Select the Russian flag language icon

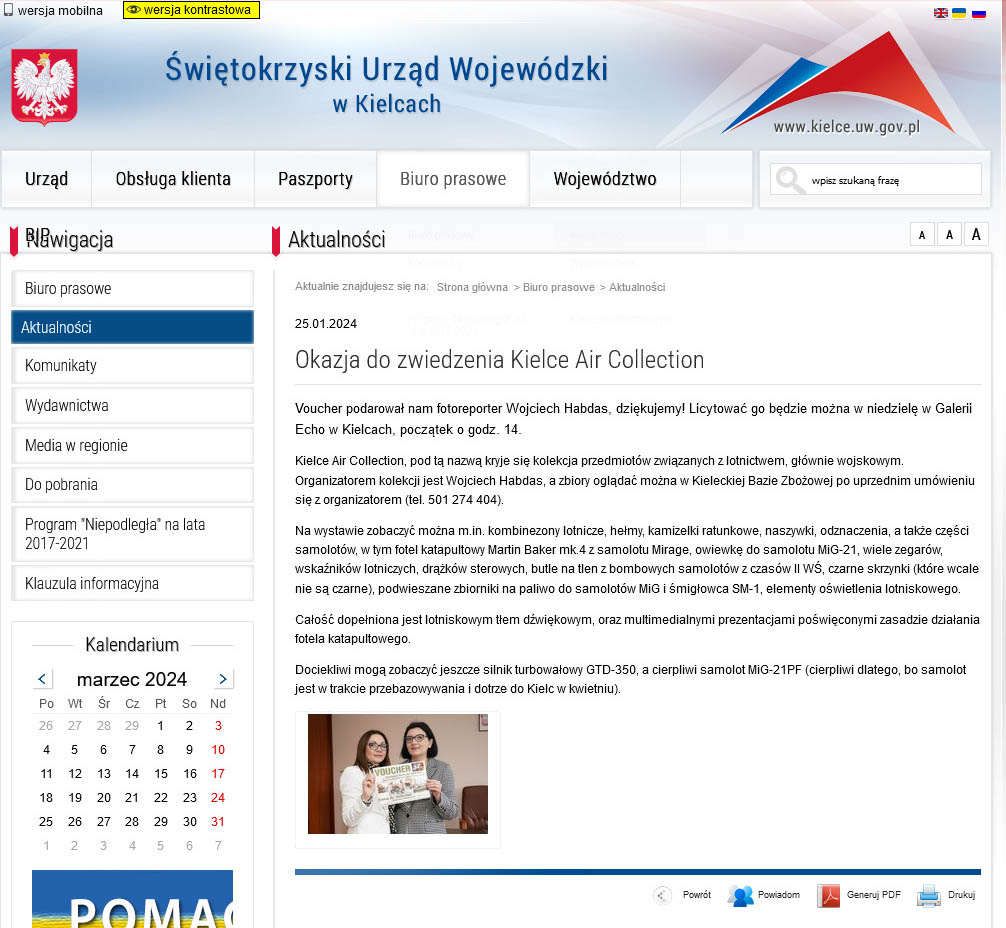tap(978, 13)
